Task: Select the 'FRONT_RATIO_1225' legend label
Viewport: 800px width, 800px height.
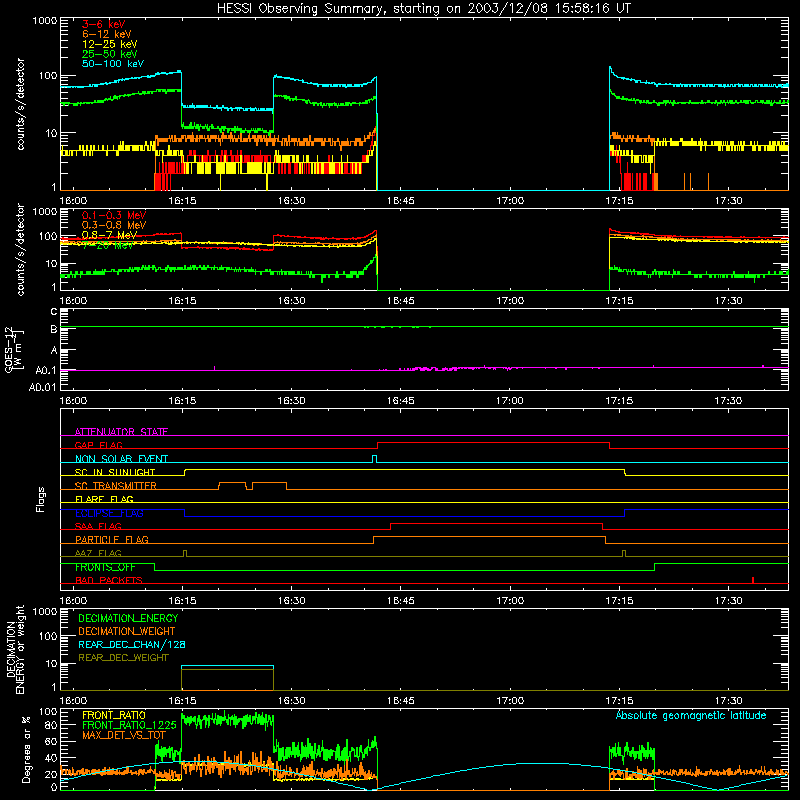Action: click(x=129, y=725)
